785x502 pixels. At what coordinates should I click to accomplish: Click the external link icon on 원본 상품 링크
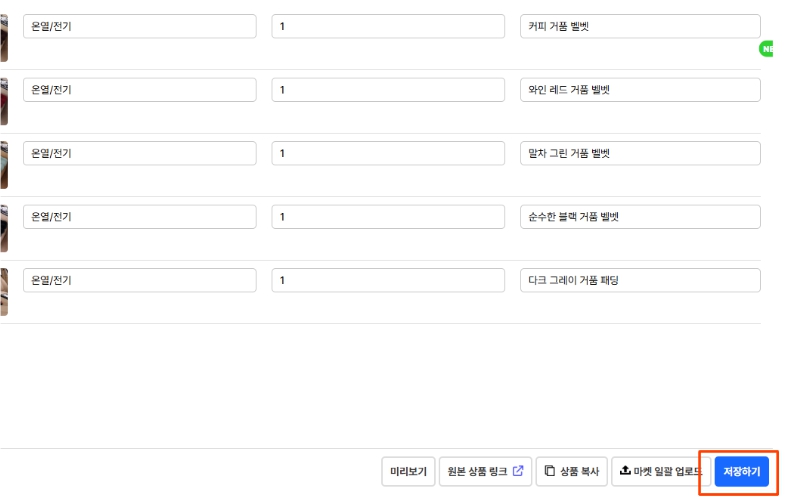tap(517, 471)
